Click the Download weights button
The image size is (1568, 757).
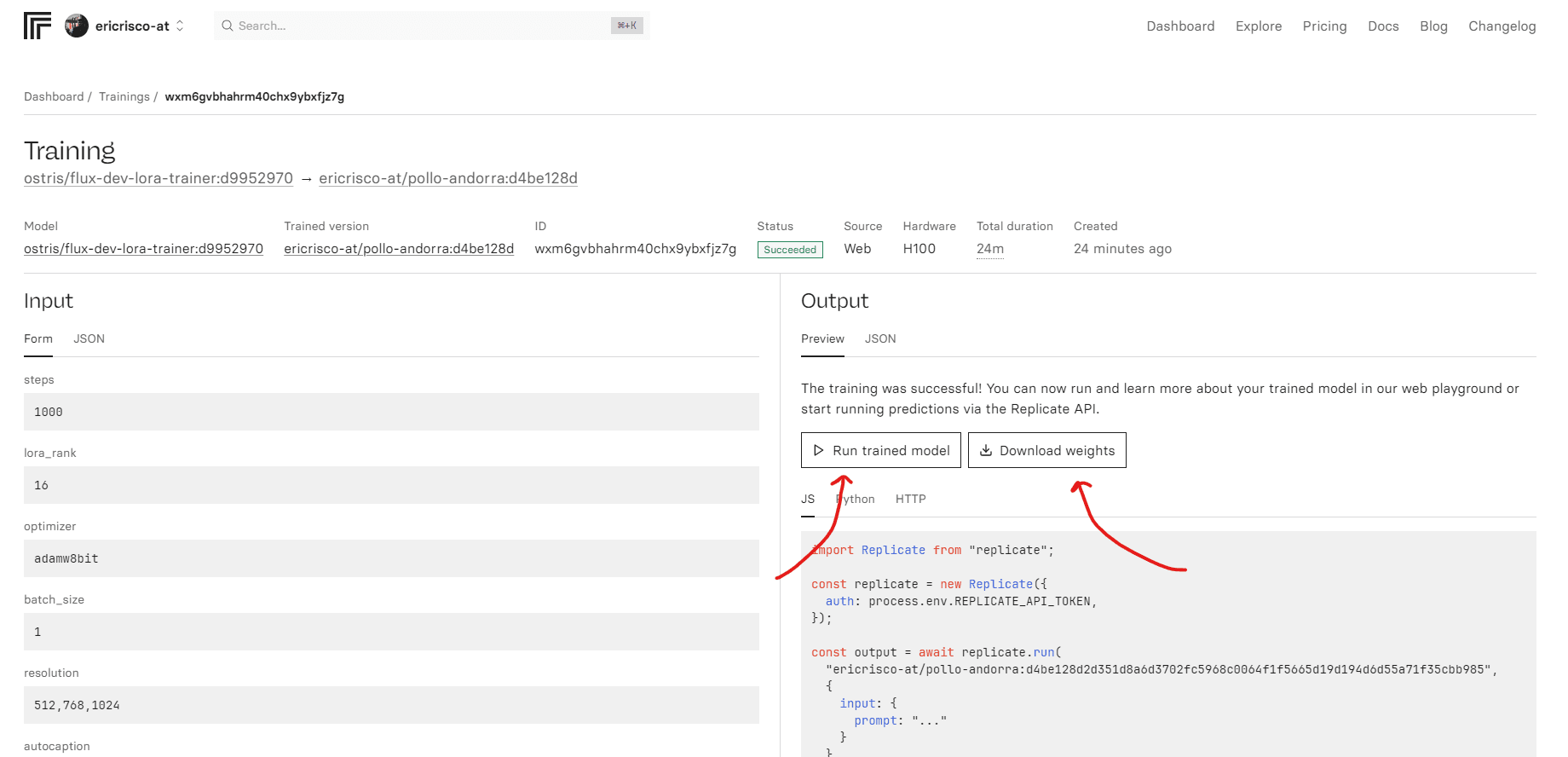click(x=1047, y=450)
